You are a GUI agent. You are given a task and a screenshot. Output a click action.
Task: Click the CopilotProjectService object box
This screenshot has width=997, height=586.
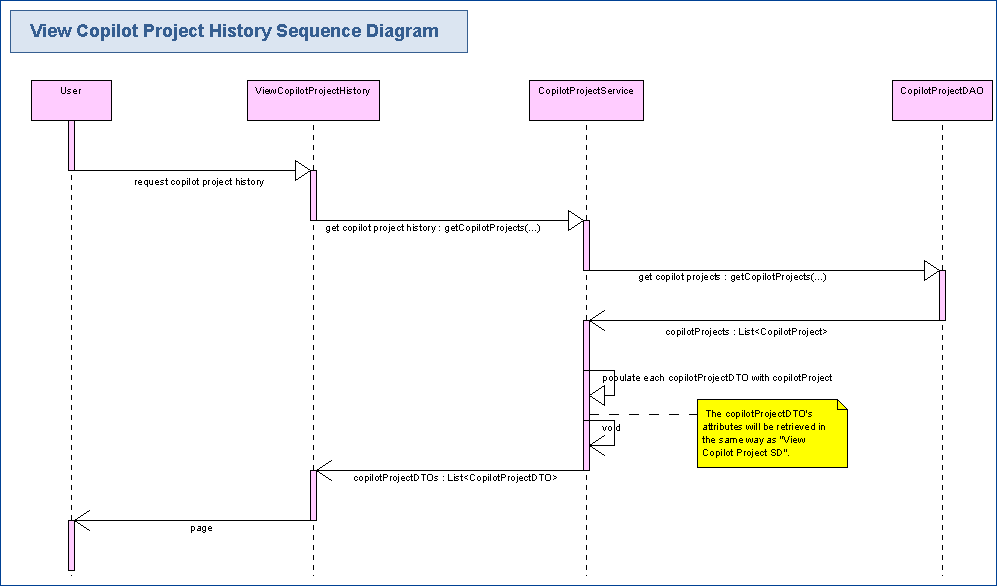585,100
